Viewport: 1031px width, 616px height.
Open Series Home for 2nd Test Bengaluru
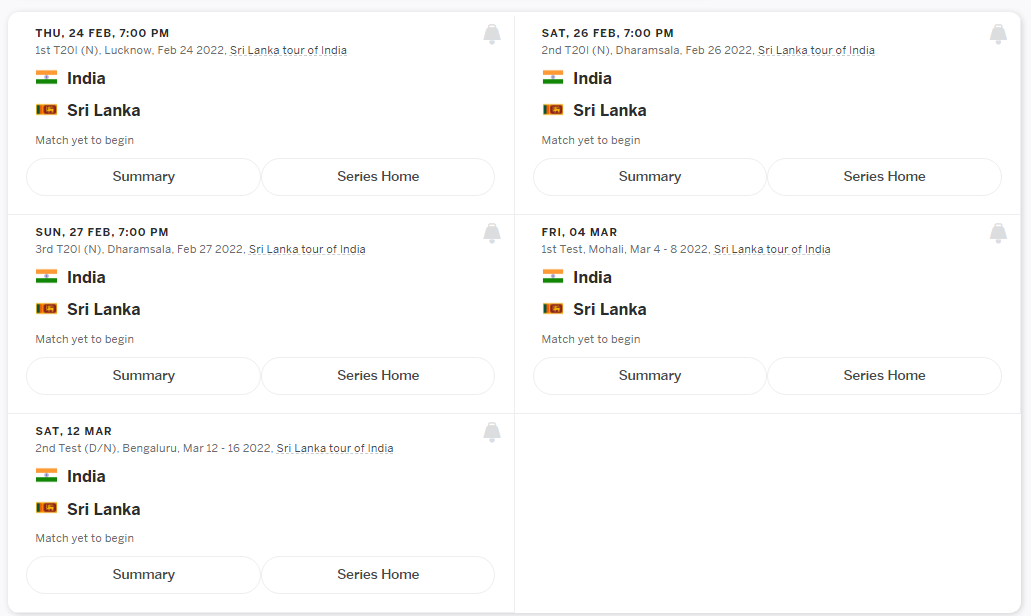click(x=378, y=575)
